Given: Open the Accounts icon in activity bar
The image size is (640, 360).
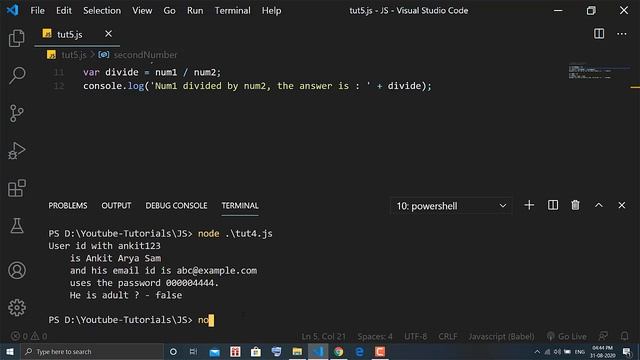Looking at the screenshot, I should tap(17, 270).
